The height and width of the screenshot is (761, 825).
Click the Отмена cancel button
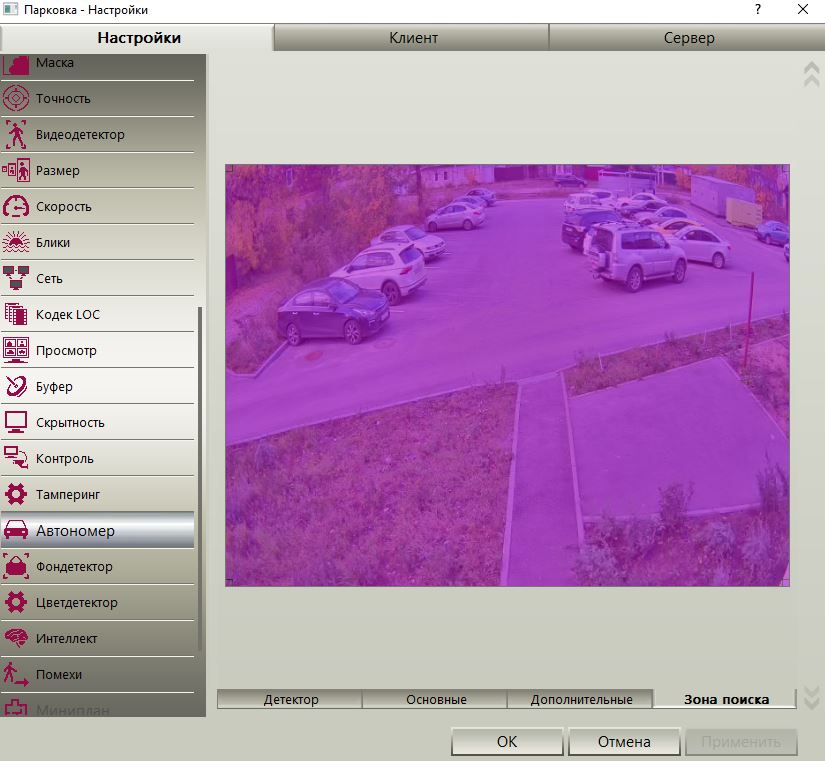click(624, 742)
